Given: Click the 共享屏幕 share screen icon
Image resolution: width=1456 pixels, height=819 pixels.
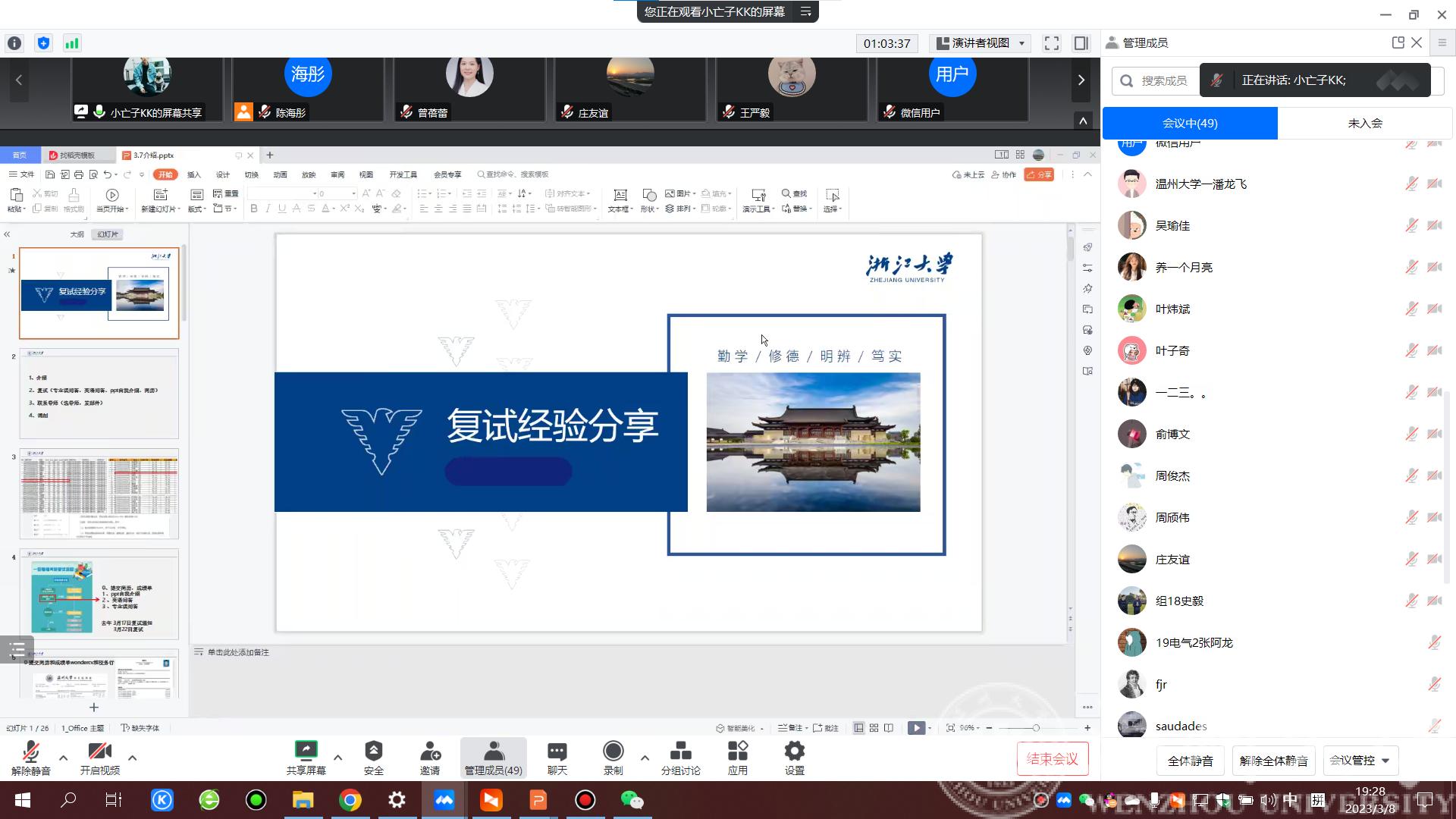Looking at the screenshot, I should [x=306, y=752].
